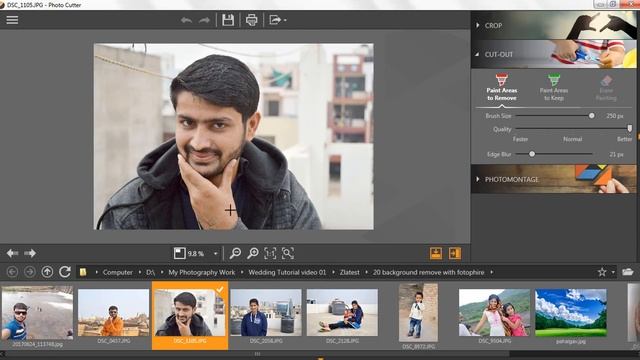
Task: Refresh the folder contents
Action: pos(65,271)
